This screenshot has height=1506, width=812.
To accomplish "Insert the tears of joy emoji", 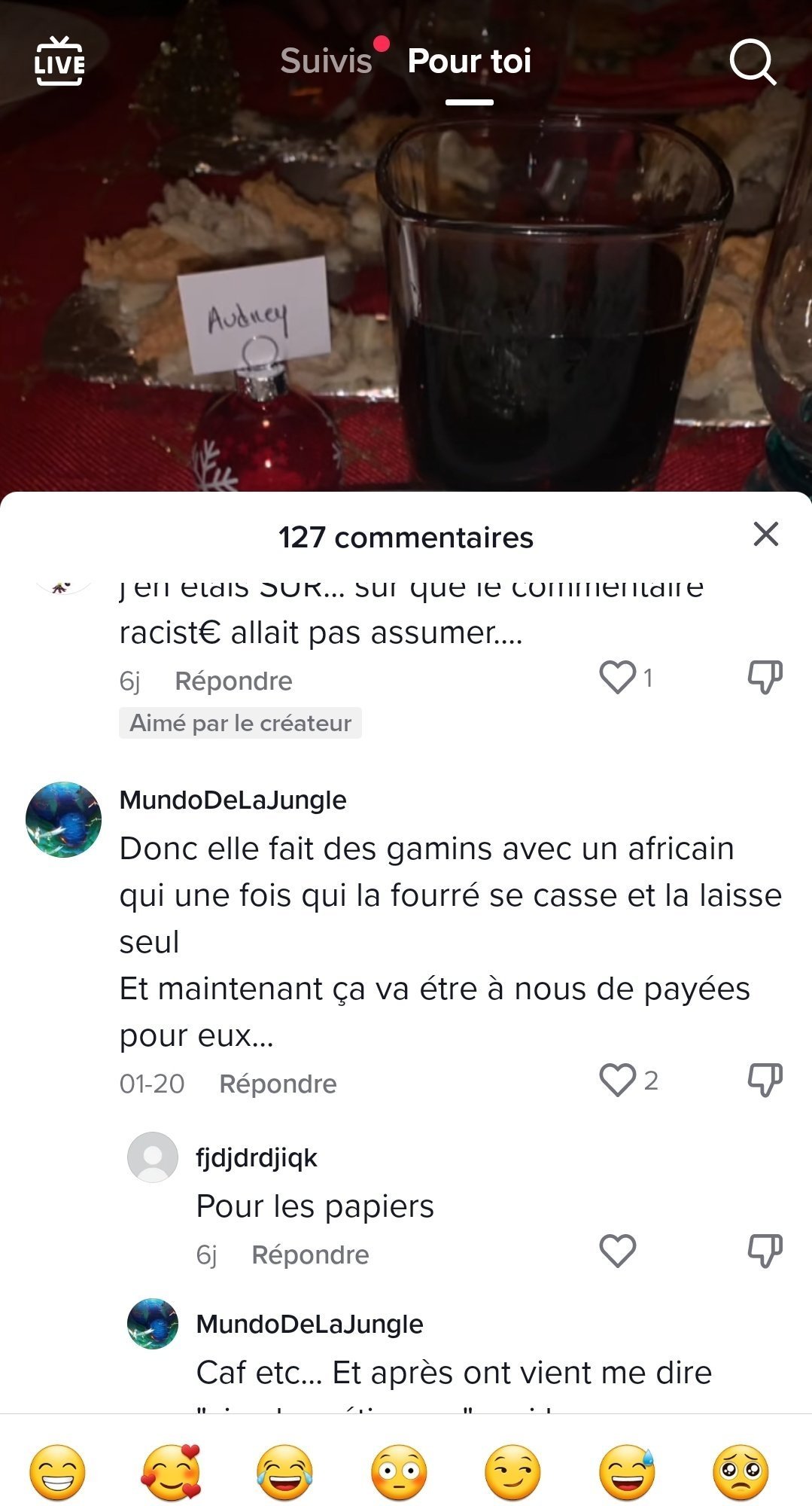I will click(x=284, y=1472).
